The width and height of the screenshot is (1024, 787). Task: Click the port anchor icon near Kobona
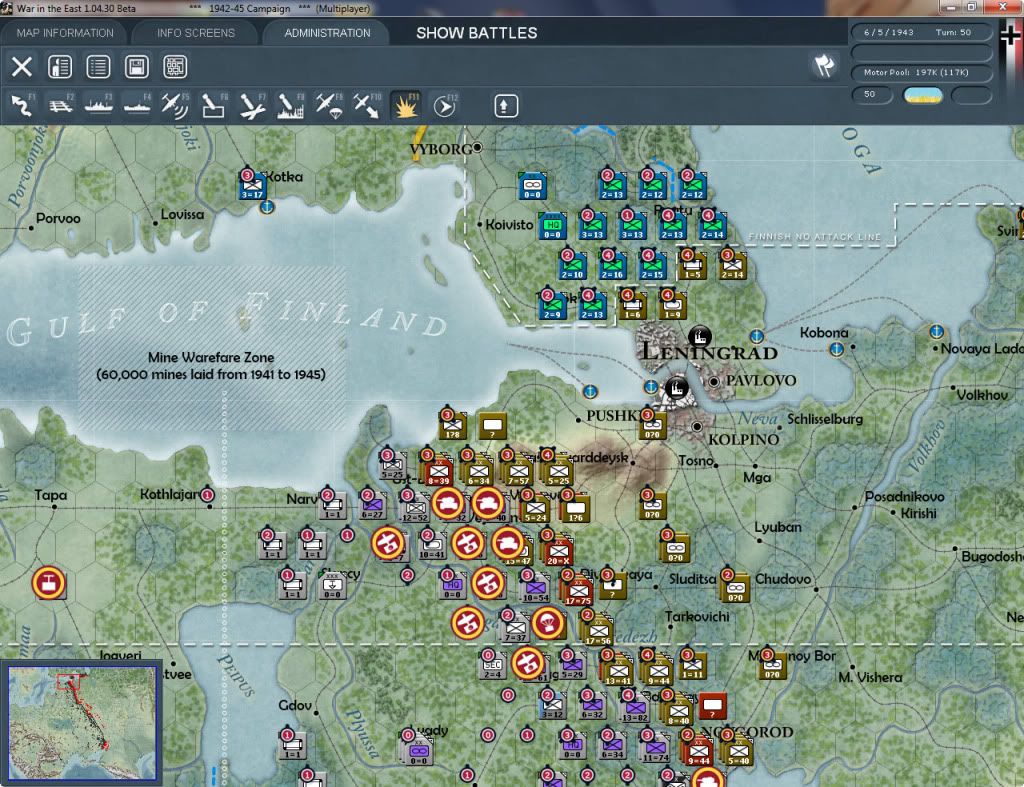836,349
